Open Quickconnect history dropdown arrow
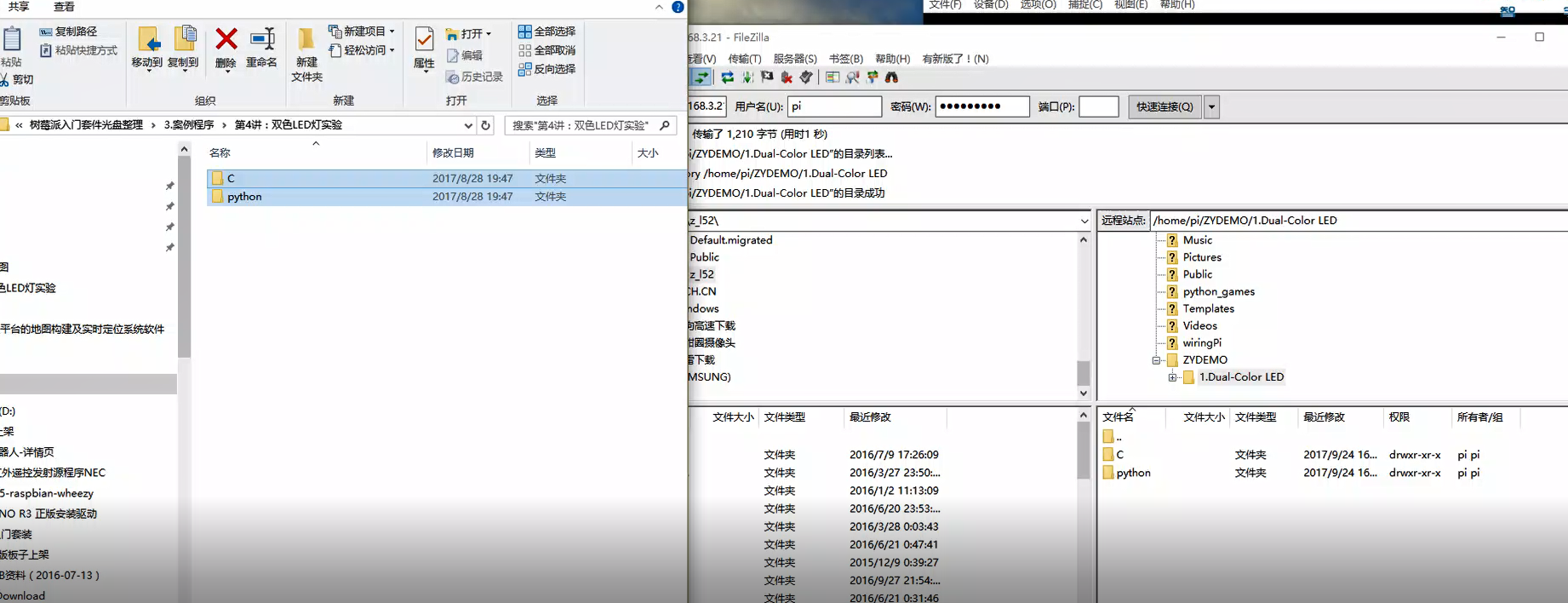The image size is (1568, 603). tap(1211, 106)
